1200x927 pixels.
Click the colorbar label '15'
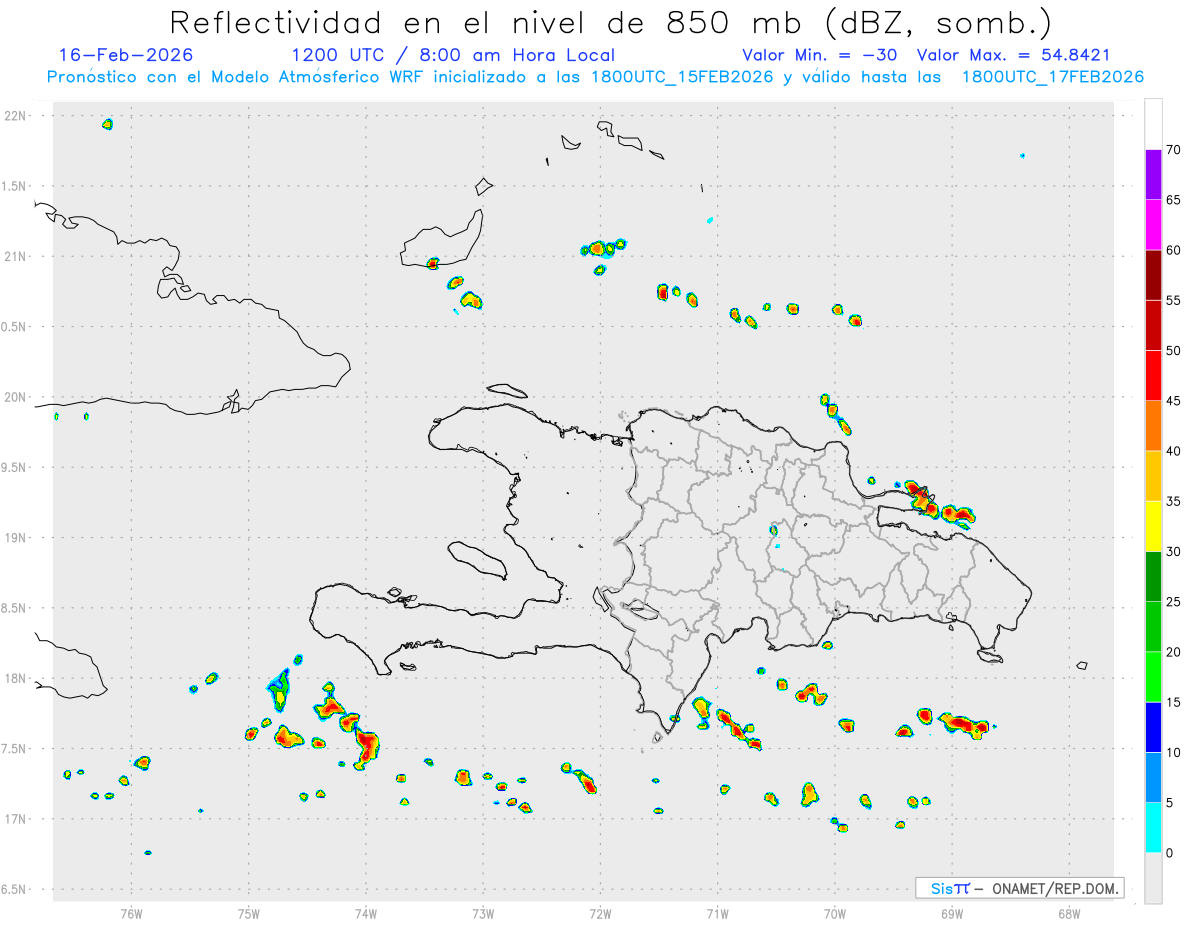(x=1174, y=702)
